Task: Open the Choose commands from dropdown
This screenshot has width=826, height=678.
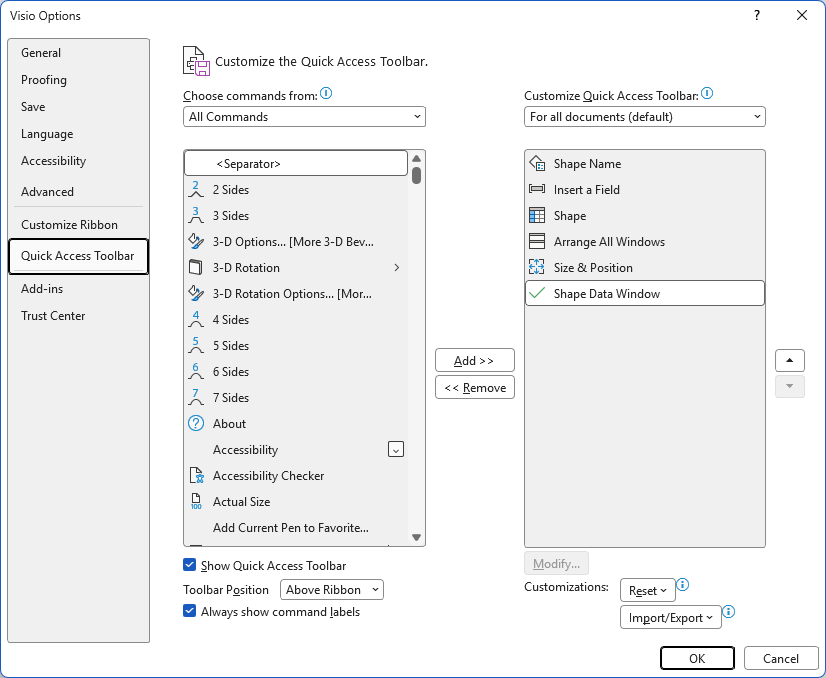Action: [x=304, y=117]
